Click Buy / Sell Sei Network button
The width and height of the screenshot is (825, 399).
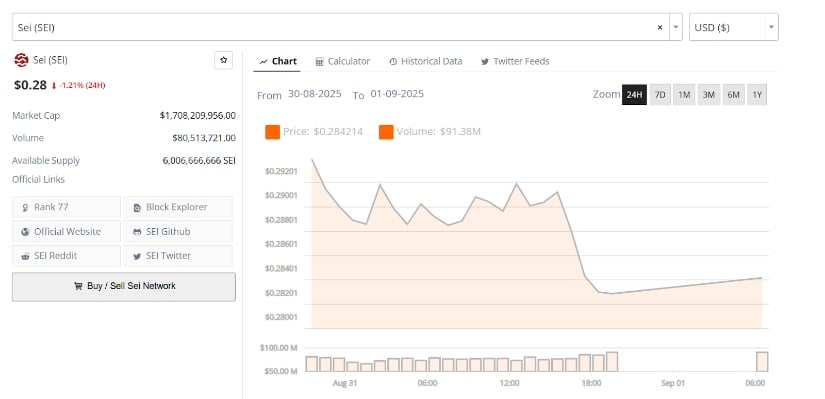(x=124, y=286)
